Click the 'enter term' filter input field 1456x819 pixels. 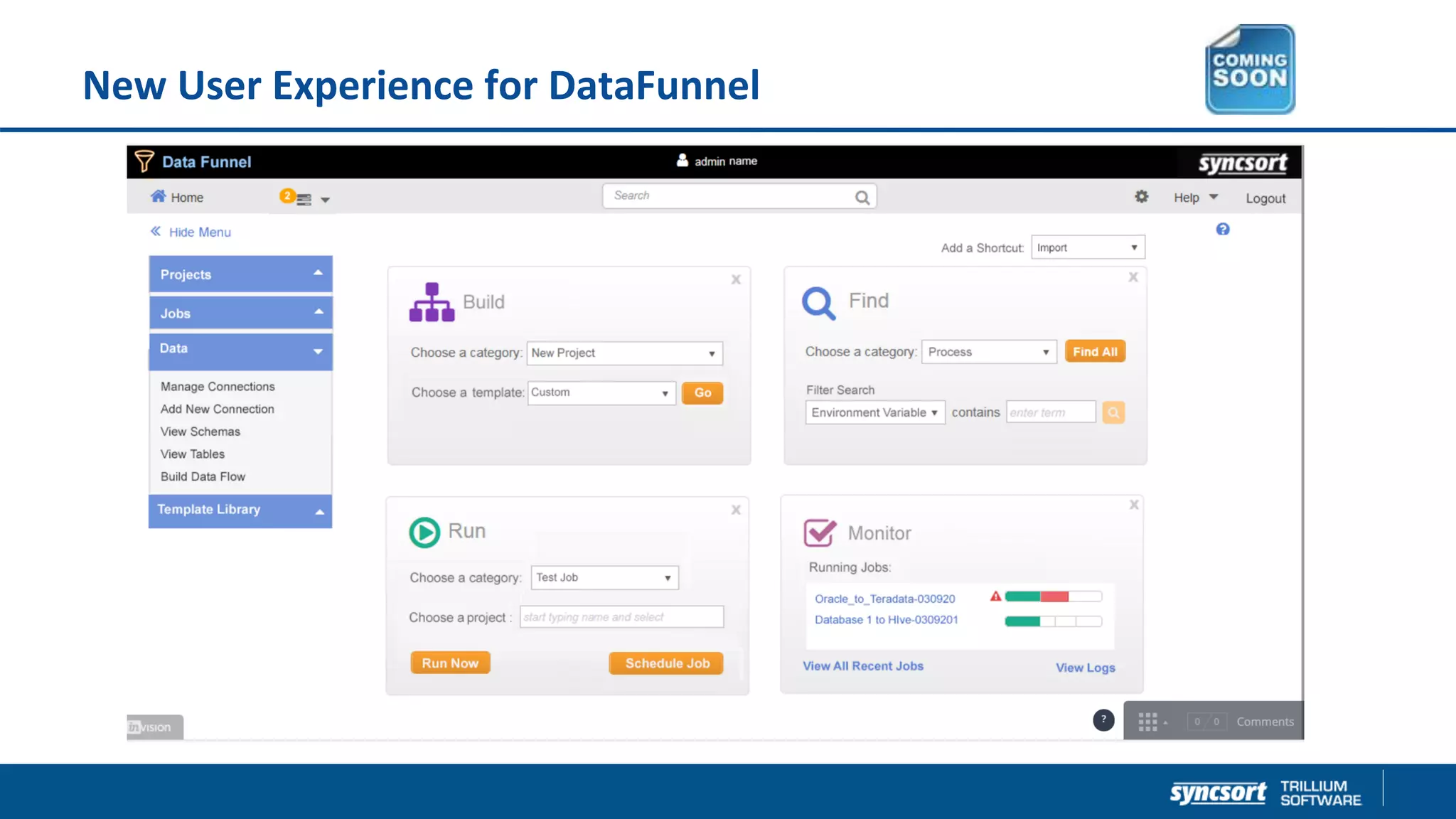pos(1051,412)
